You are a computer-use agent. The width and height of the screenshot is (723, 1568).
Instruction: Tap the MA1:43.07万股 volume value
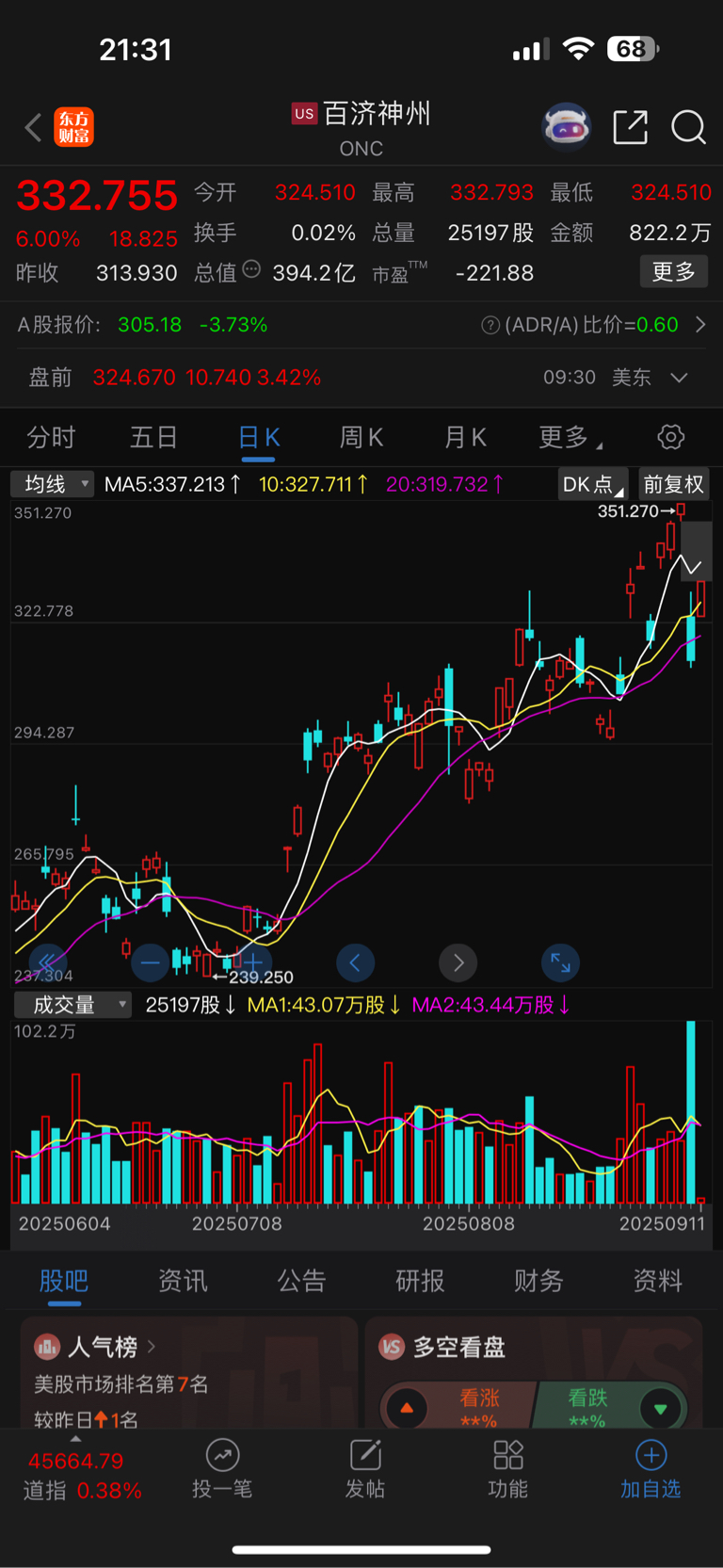coord(324,1005)
